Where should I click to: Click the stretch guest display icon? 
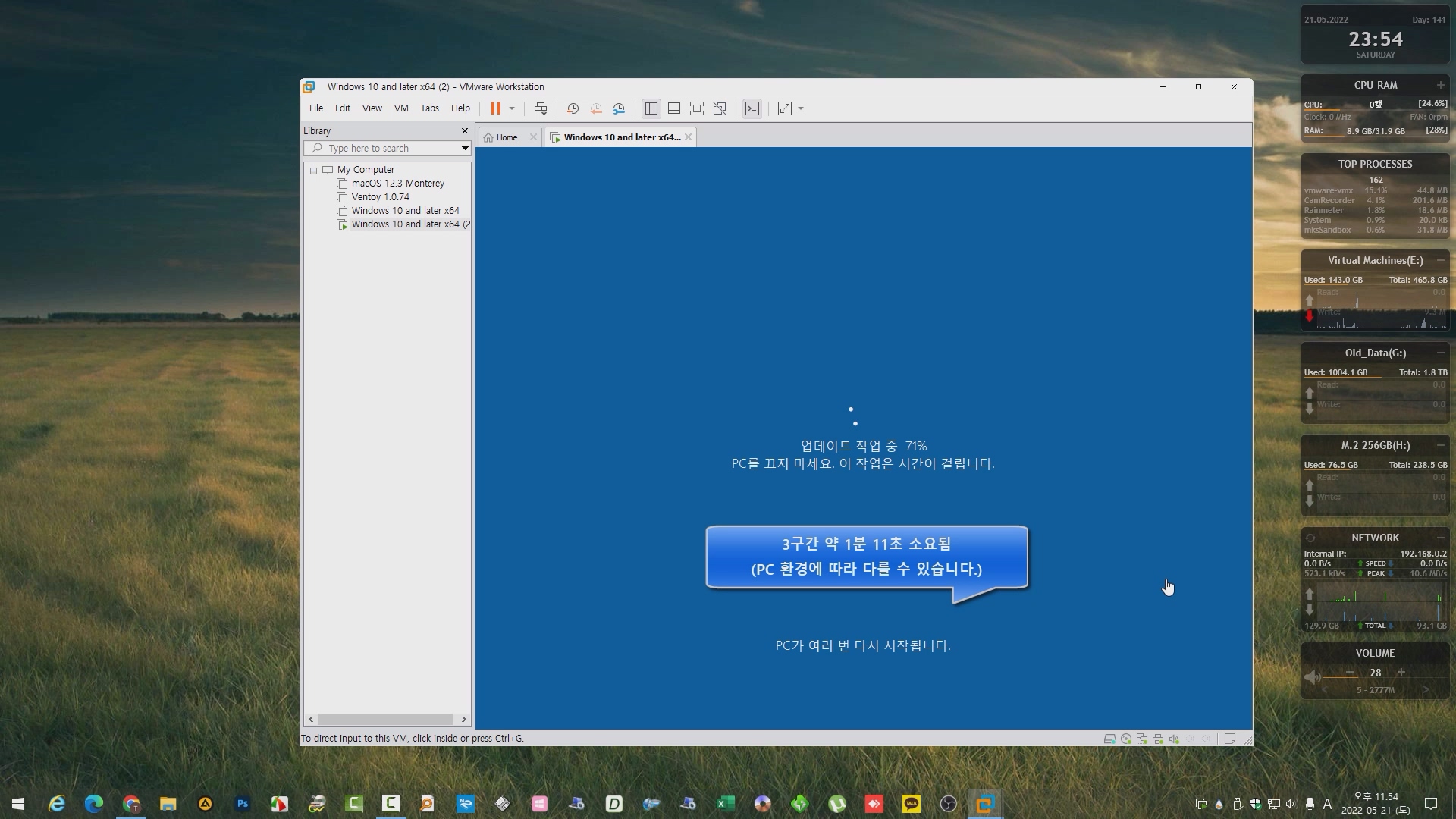point(785,108)
